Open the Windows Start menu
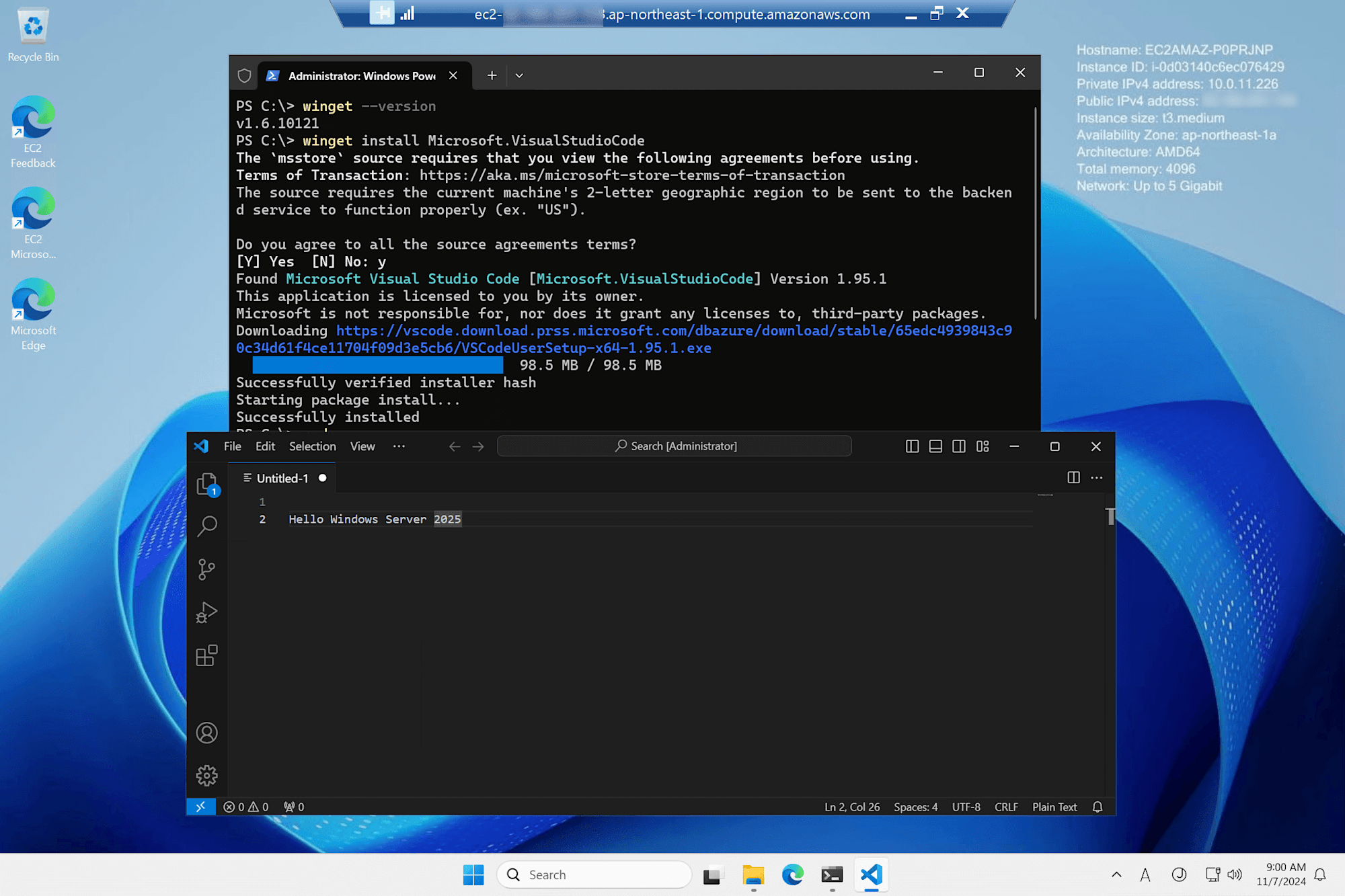 coord(473,874)
